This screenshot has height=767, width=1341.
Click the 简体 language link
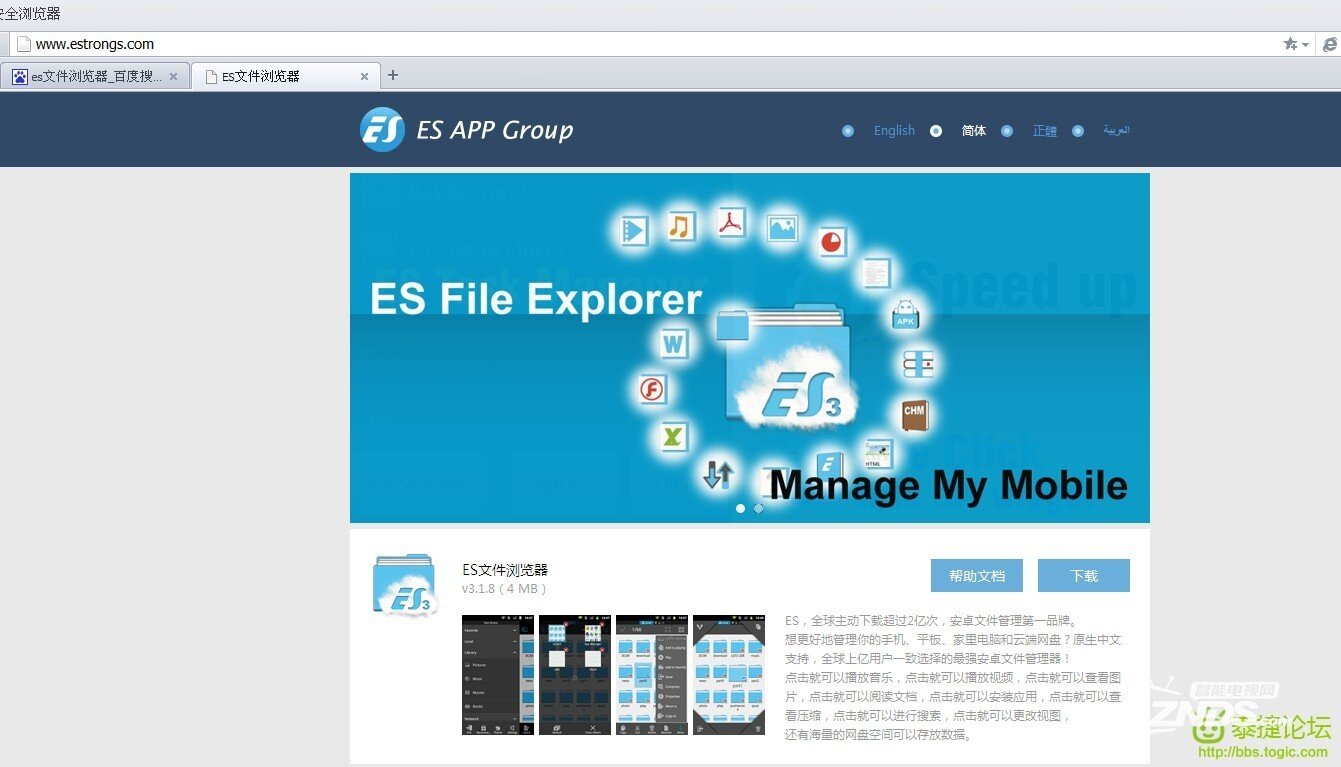click(974, 131)
